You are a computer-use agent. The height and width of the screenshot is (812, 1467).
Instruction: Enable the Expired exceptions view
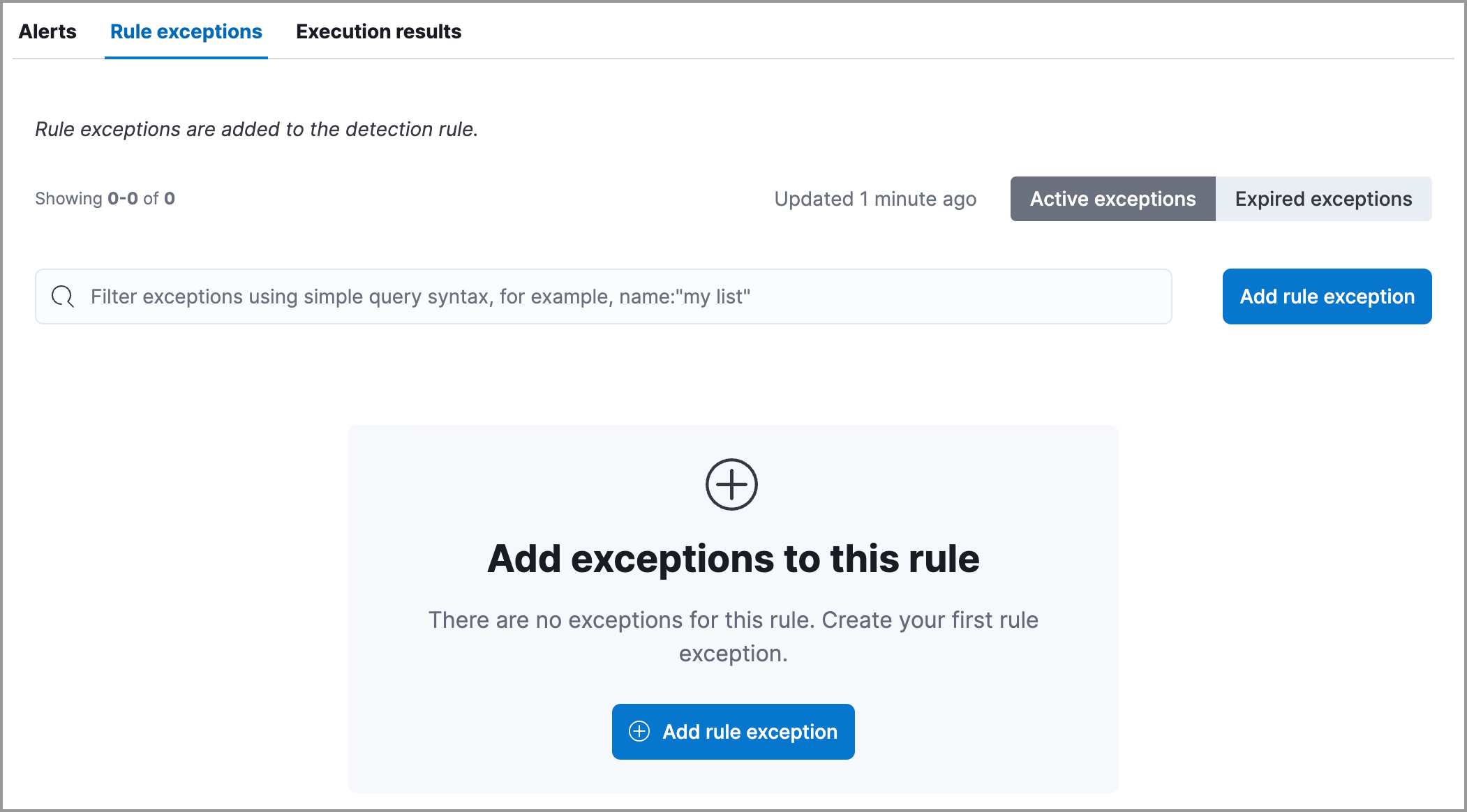(x=1323, y=199)
